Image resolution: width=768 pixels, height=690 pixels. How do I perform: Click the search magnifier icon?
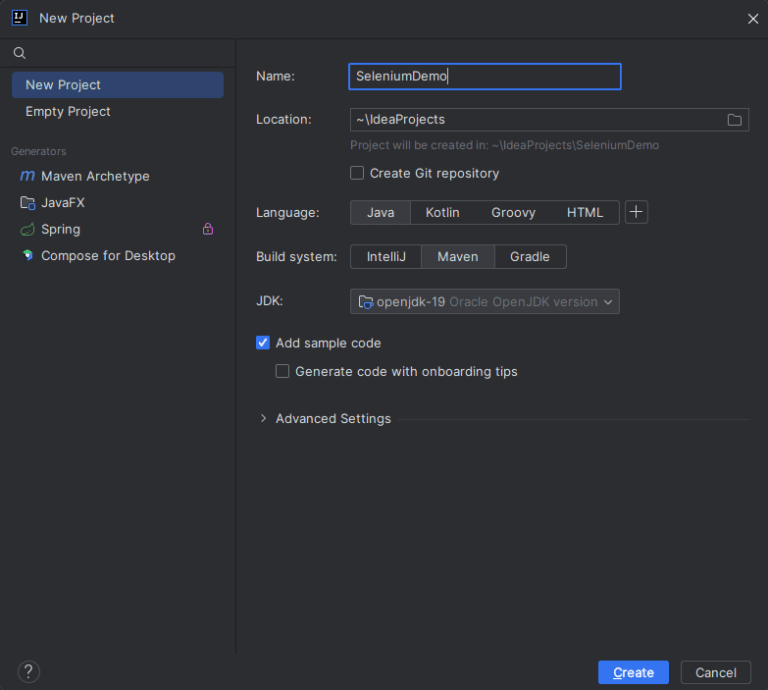(20, 53)
